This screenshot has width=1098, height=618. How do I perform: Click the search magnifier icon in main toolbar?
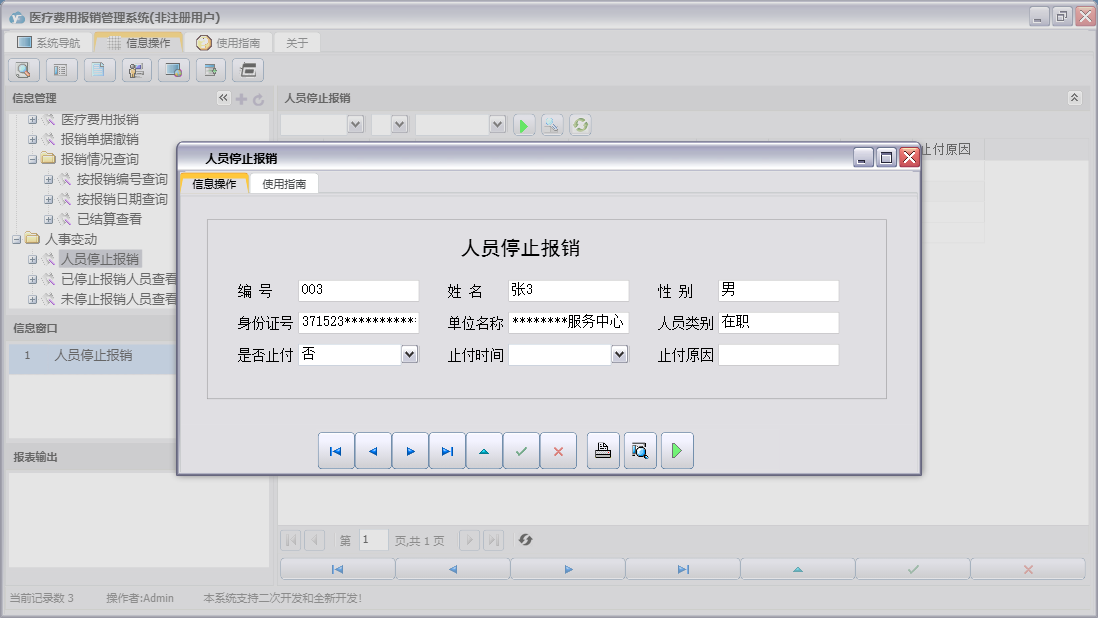(x=24, y=70)
